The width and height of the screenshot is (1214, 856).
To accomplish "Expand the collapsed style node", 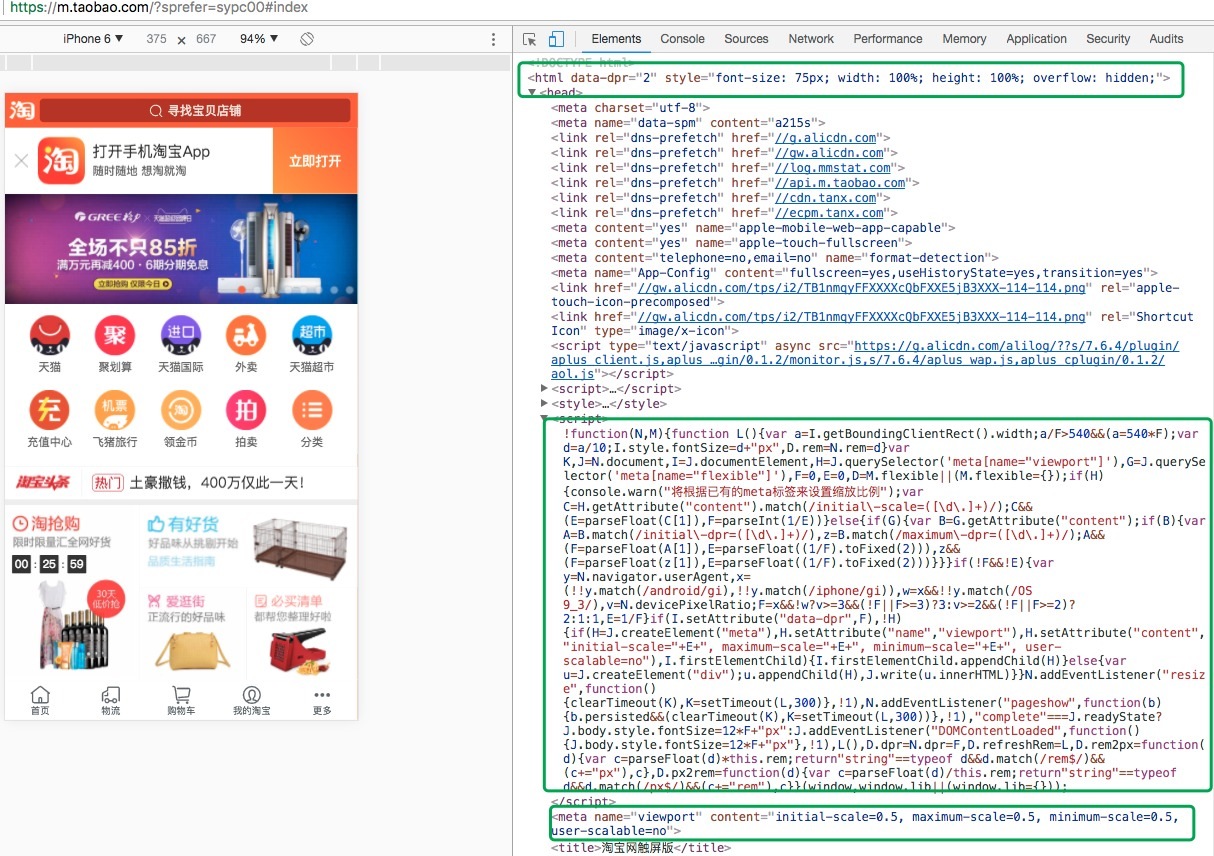I will (x=544, y=403).
